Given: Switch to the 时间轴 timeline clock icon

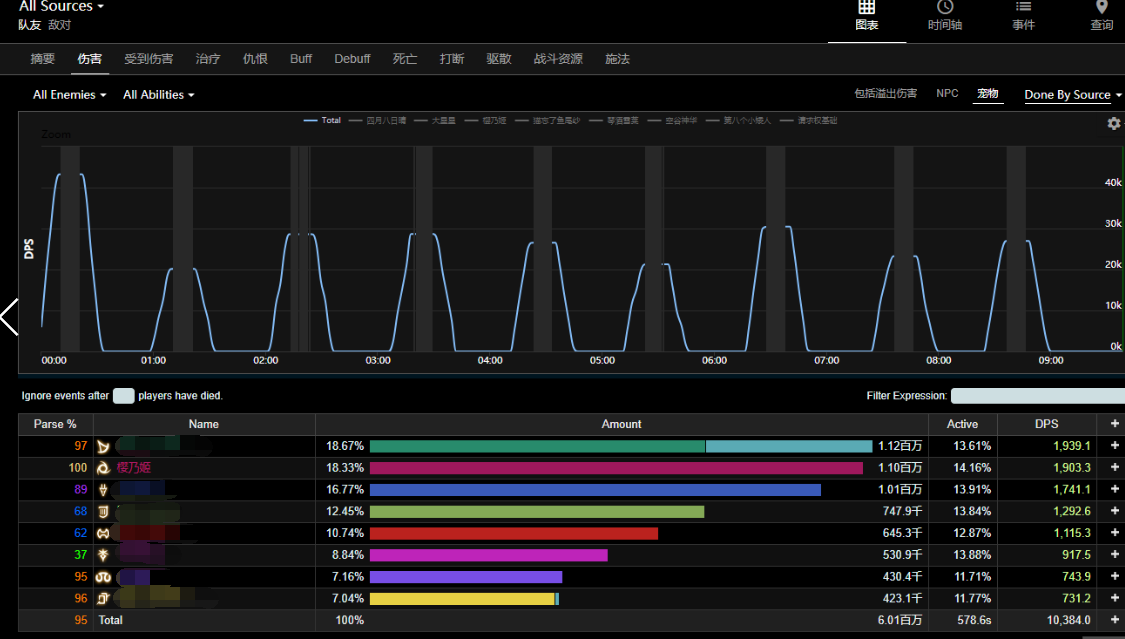Looking at the screenshot, I should pos(944,8).
